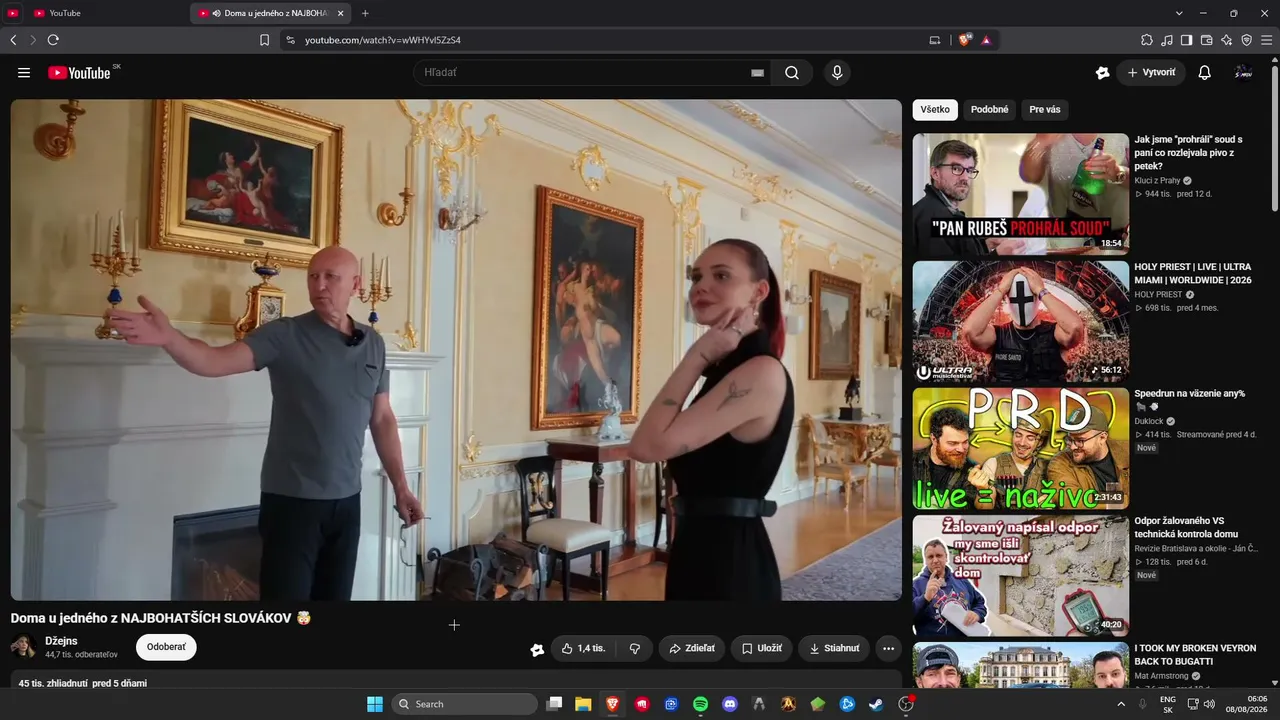Subscribe with the Odoberať button

[x=166, y=647]
